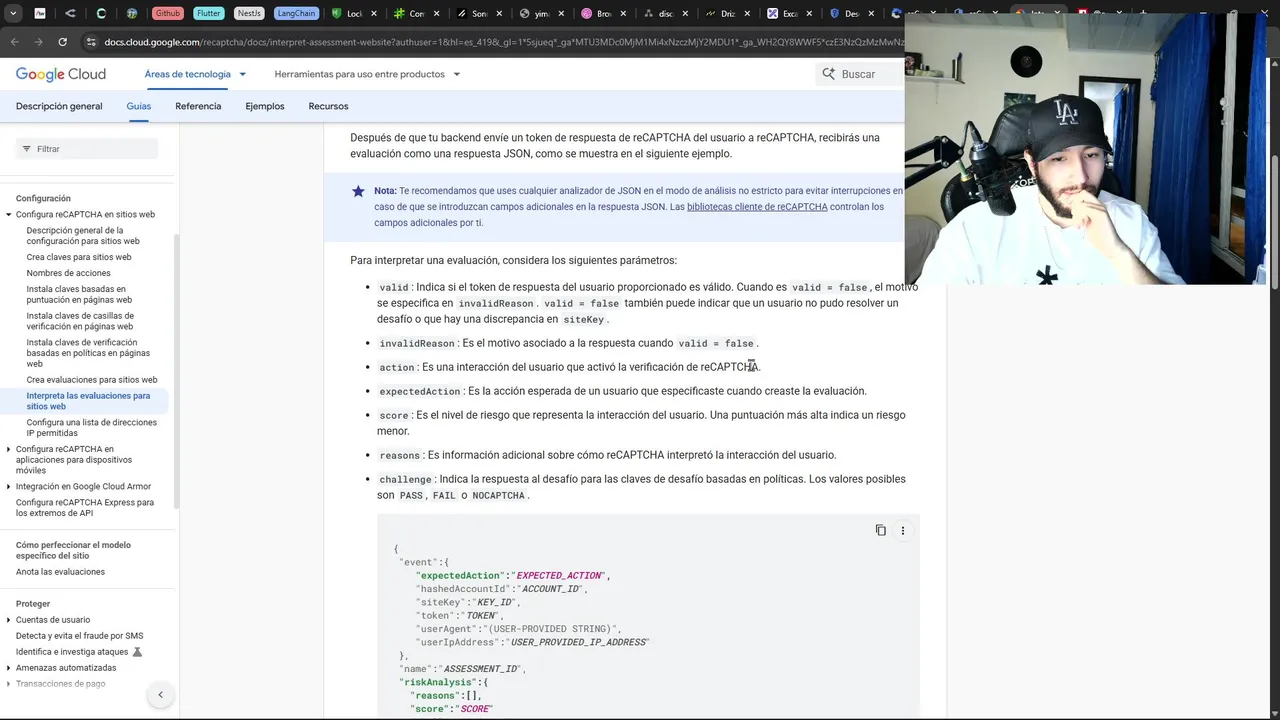
Task: Click the browser forward arrow
Action: point(38,42)
